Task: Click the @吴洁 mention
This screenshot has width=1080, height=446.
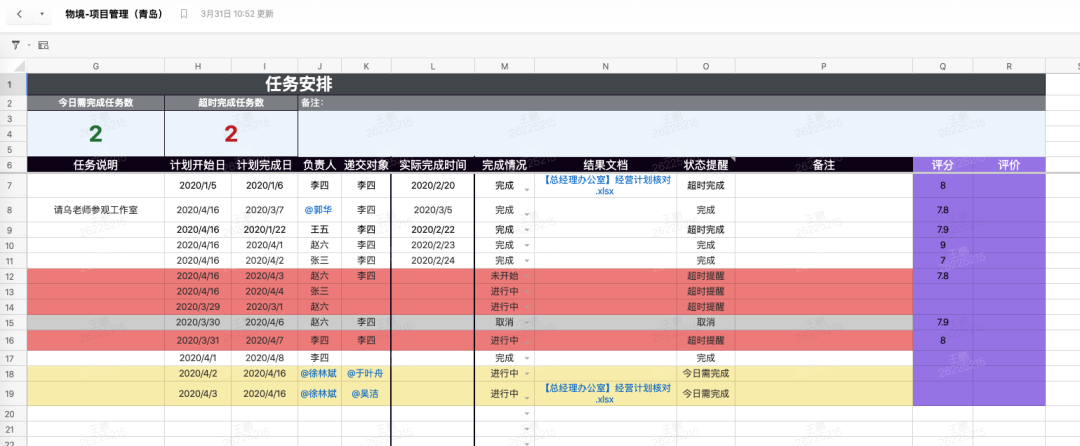Action: pyautogui.click(x=366, y=394)
